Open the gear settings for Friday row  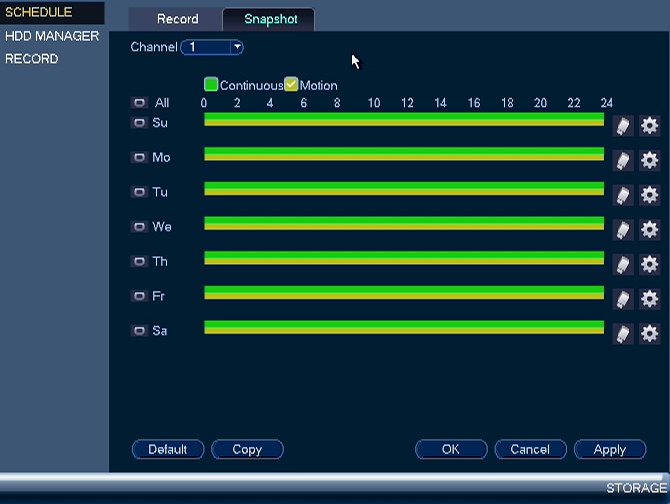pos(649,299)
